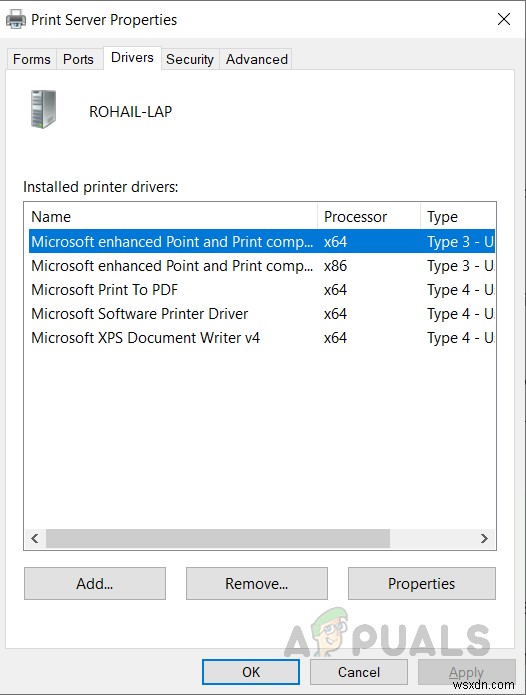Click the Type column header
526x695 pixels.
pyautogui.click(x=458, y=216)
